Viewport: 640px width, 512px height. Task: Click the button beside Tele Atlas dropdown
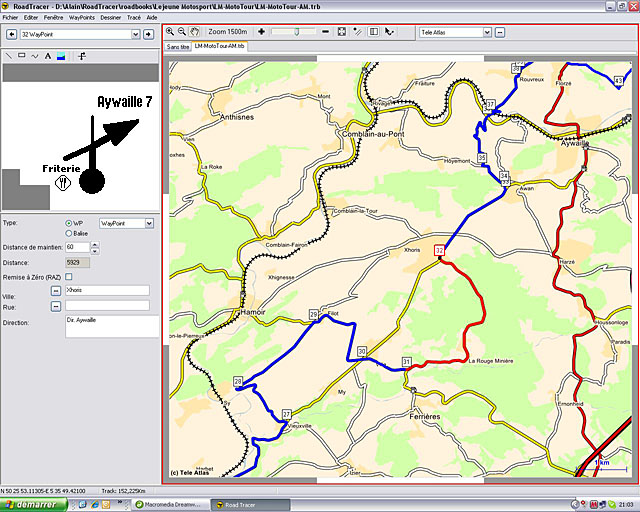(x=500, y=32)
